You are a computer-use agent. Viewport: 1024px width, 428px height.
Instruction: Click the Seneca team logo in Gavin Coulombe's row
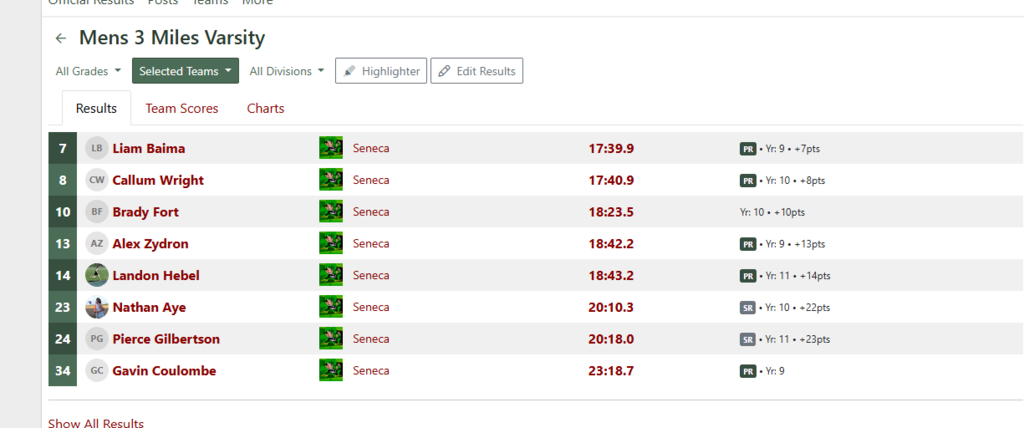tap(331, 371)
